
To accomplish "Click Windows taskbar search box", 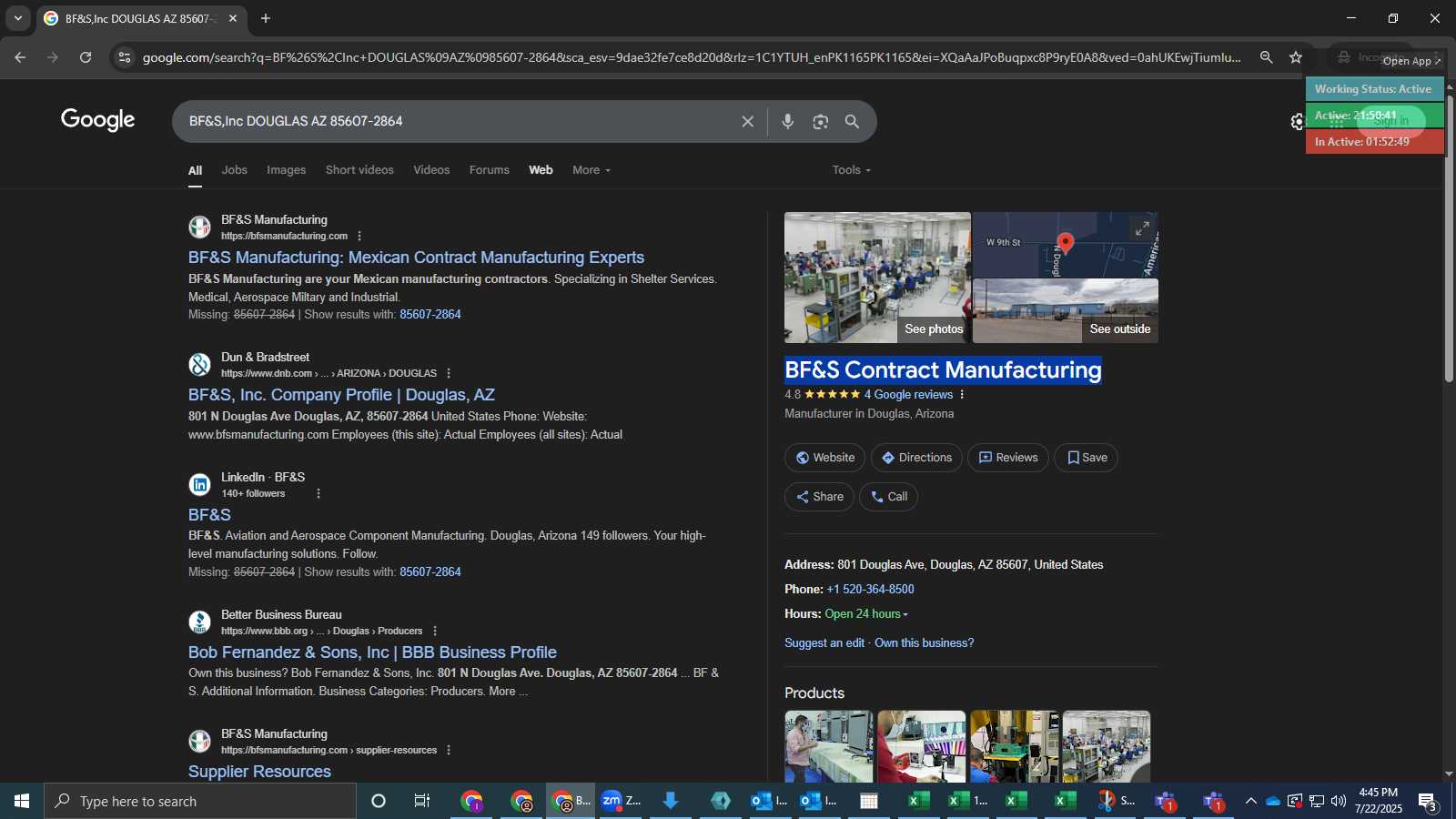I will click(200, 801).
